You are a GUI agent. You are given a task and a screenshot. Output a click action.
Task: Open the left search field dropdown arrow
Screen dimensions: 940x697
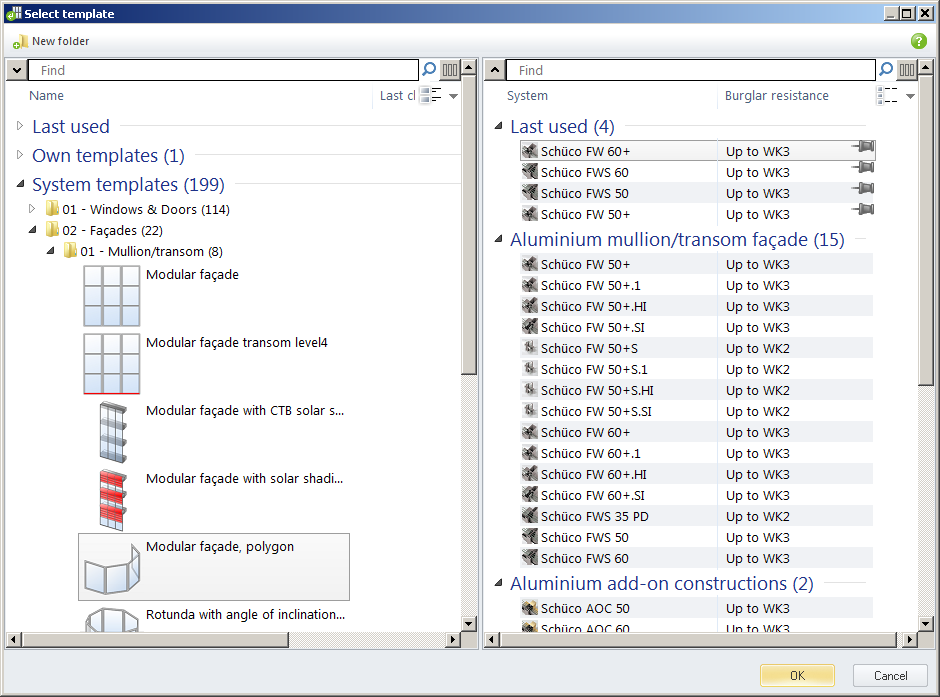pyautogui.click(x=16, y=71)
